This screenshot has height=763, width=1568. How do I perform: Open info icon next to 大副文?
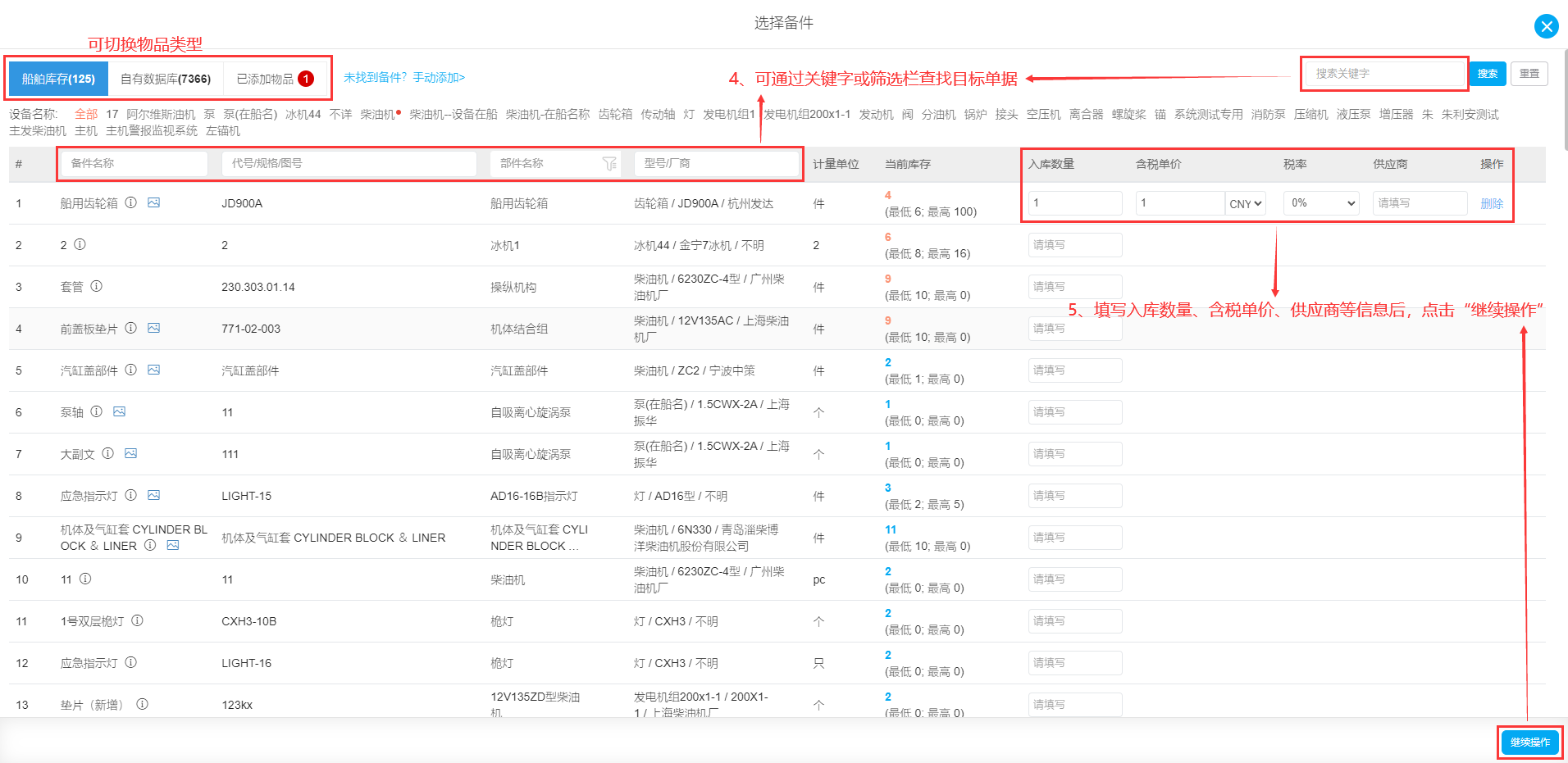pyautogui.click(x=107, y=453)
